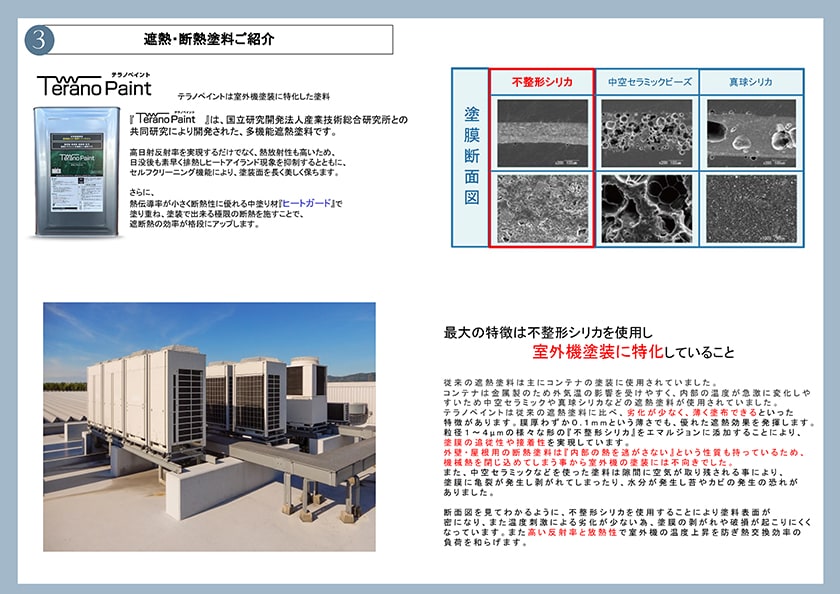Click the red text 塗膜の追従性や接着性

(494, 442)
